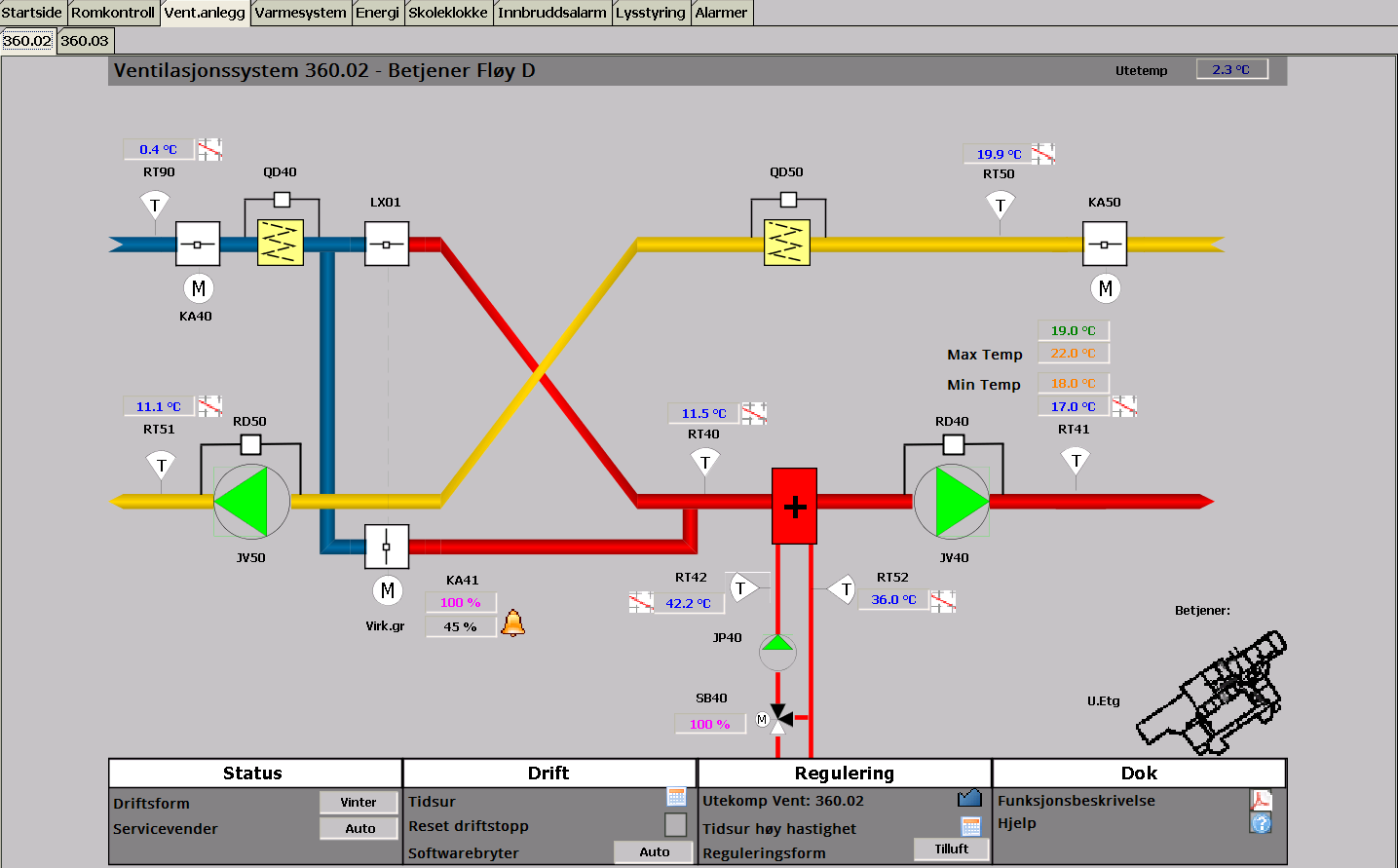The height and width of the screenshot is (868, 1398).
Task: Go to the Startside tab
Action: pos(32,13)
